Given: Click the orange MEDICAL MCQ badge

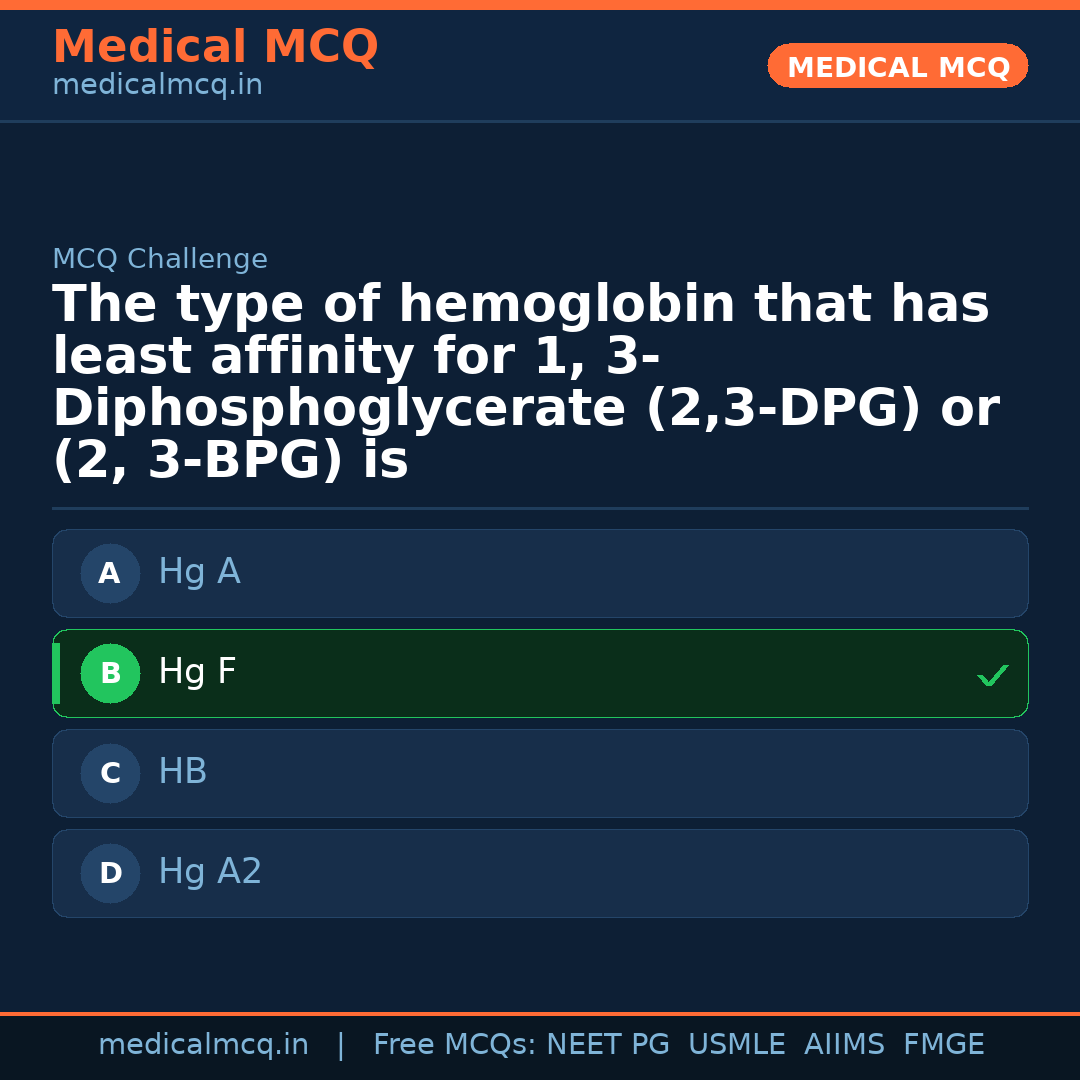Looking at the screenshot, I should pyautogui.click(x=897, y=66).
